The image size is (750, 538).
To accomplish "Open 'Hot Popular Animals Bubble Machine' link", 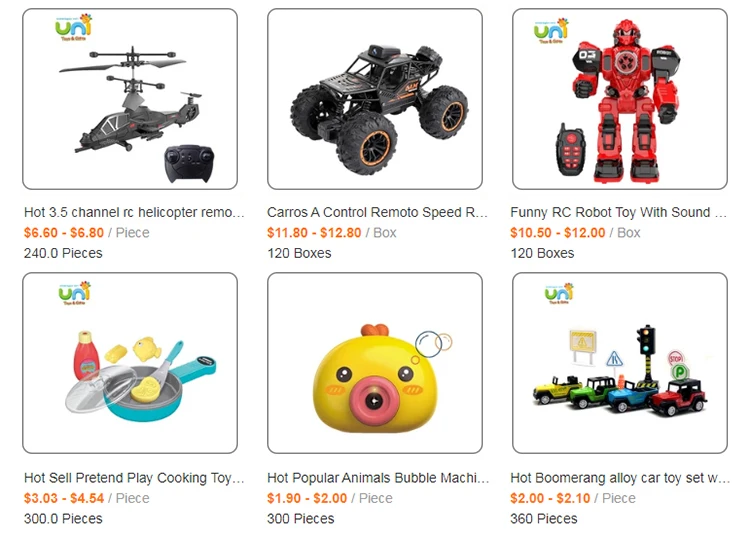I will [x=378, y=478].
